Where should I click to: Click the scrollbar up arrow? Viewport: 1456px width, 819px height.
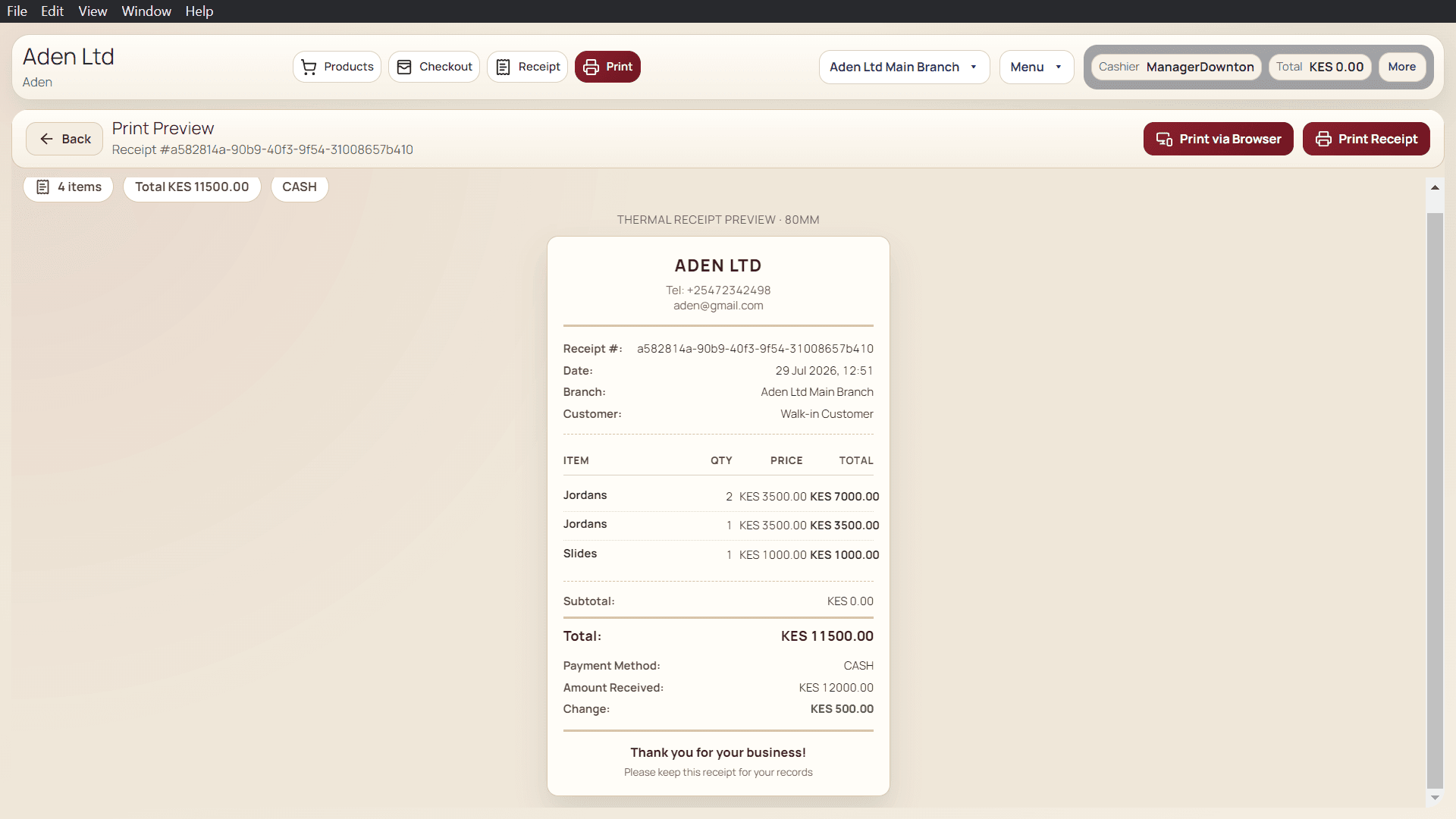tap(1435, 187)
